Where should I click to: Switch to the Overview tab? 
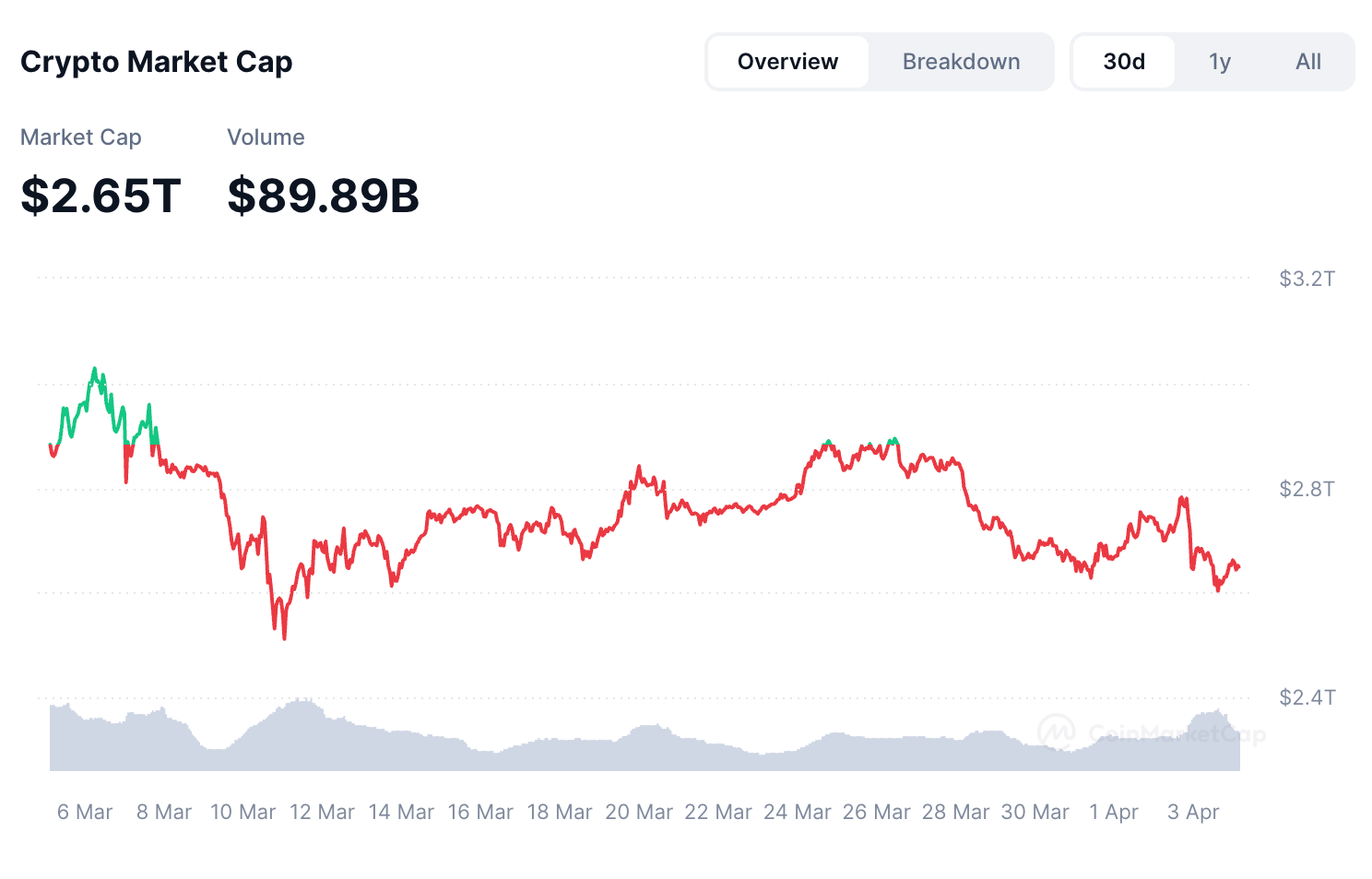coord(788,62)
